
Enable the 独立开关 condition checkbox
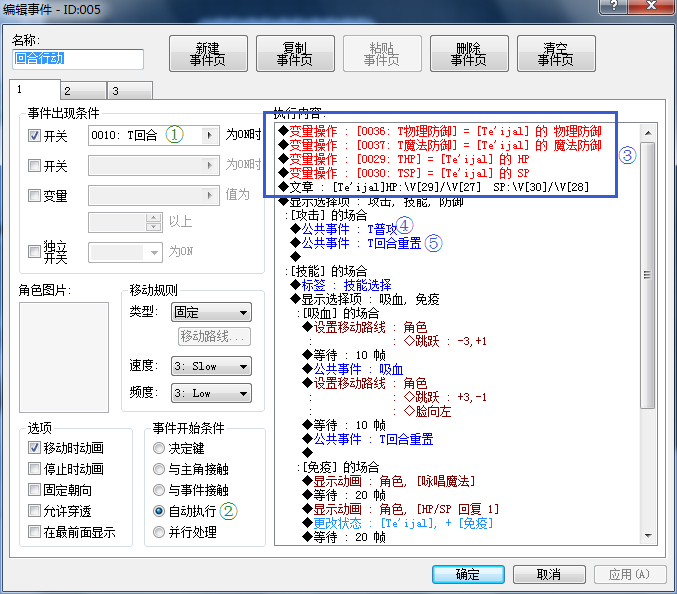[34, 251]
